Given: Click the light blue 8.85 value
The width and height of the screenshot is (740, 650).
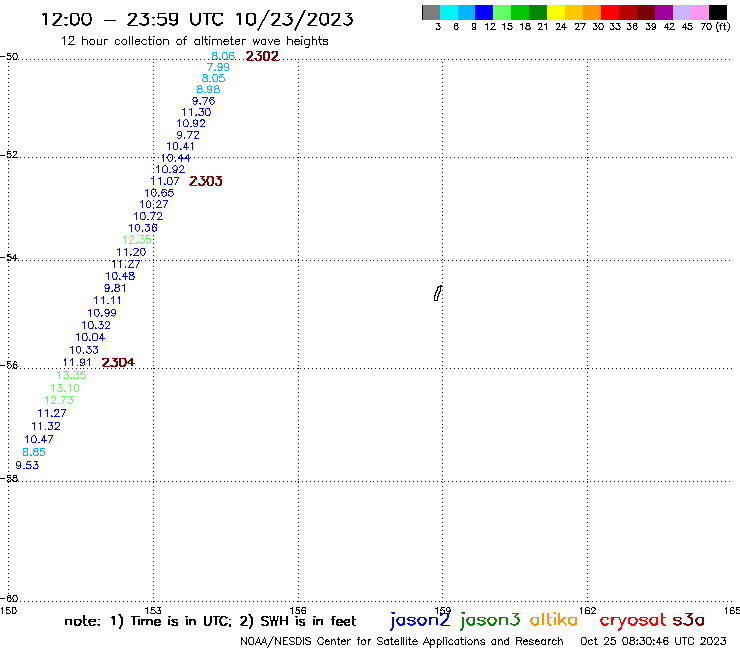Looking at the screenshot, I should [34, 452].
